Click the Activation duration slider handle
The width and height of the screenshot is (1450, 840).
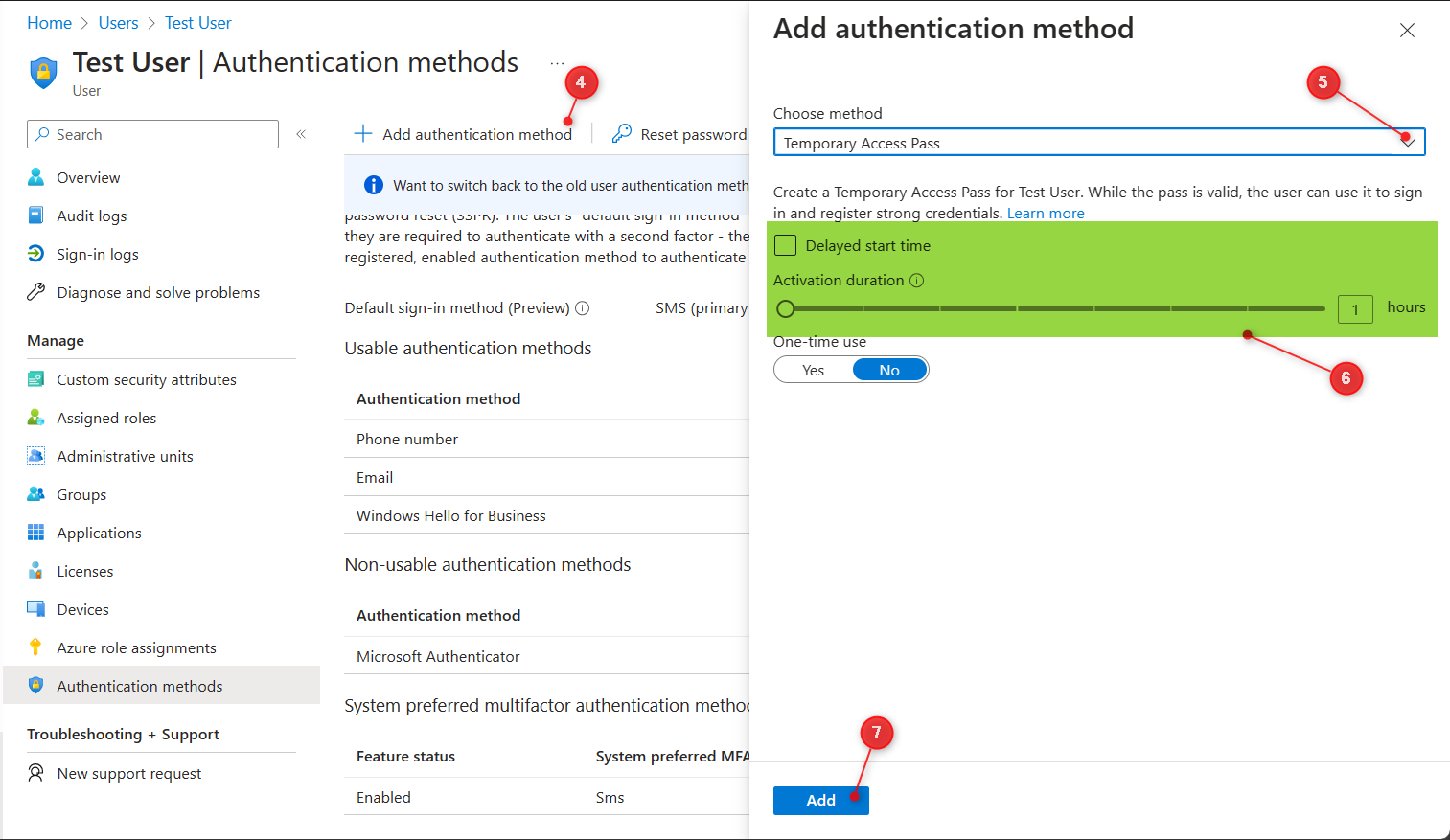point(786,308)
